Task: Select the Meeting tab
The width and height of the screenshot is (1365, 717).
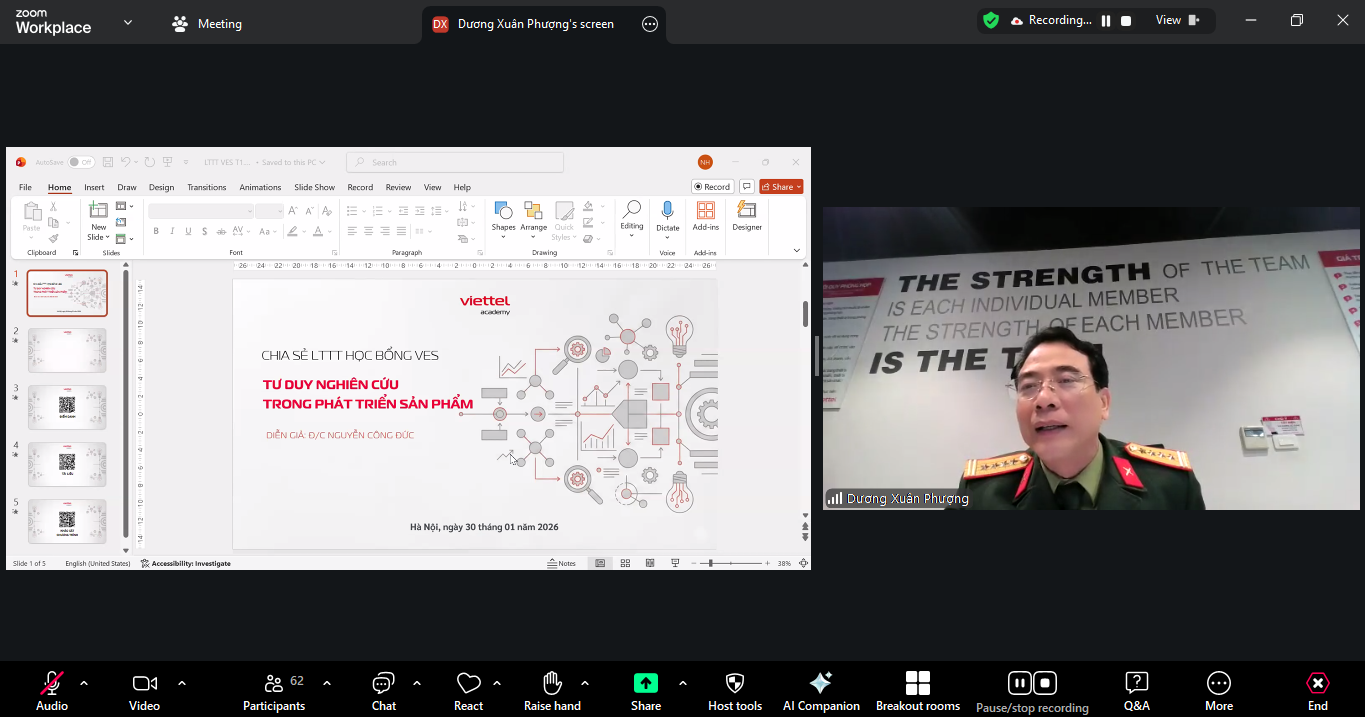Action: coord(207,24)
